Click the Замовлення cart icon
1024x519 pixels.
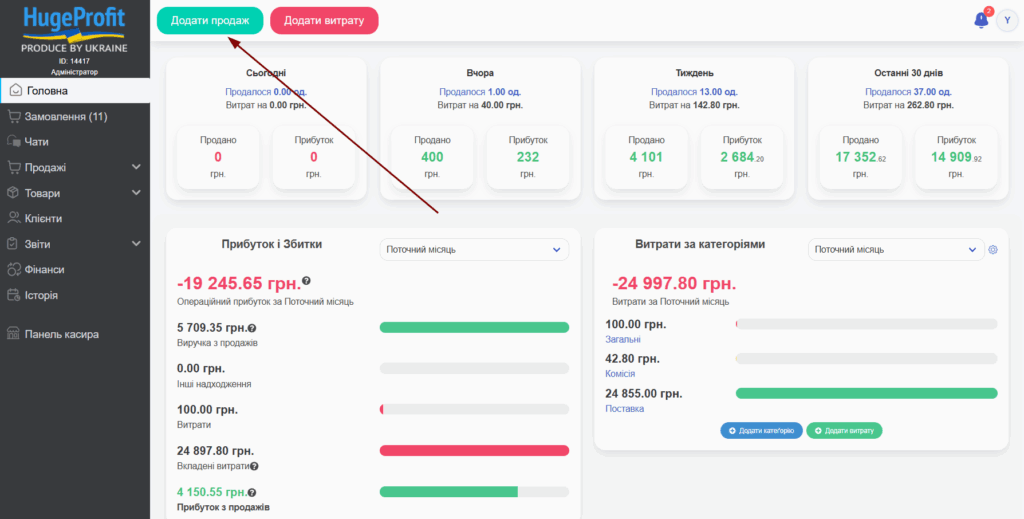14,116
